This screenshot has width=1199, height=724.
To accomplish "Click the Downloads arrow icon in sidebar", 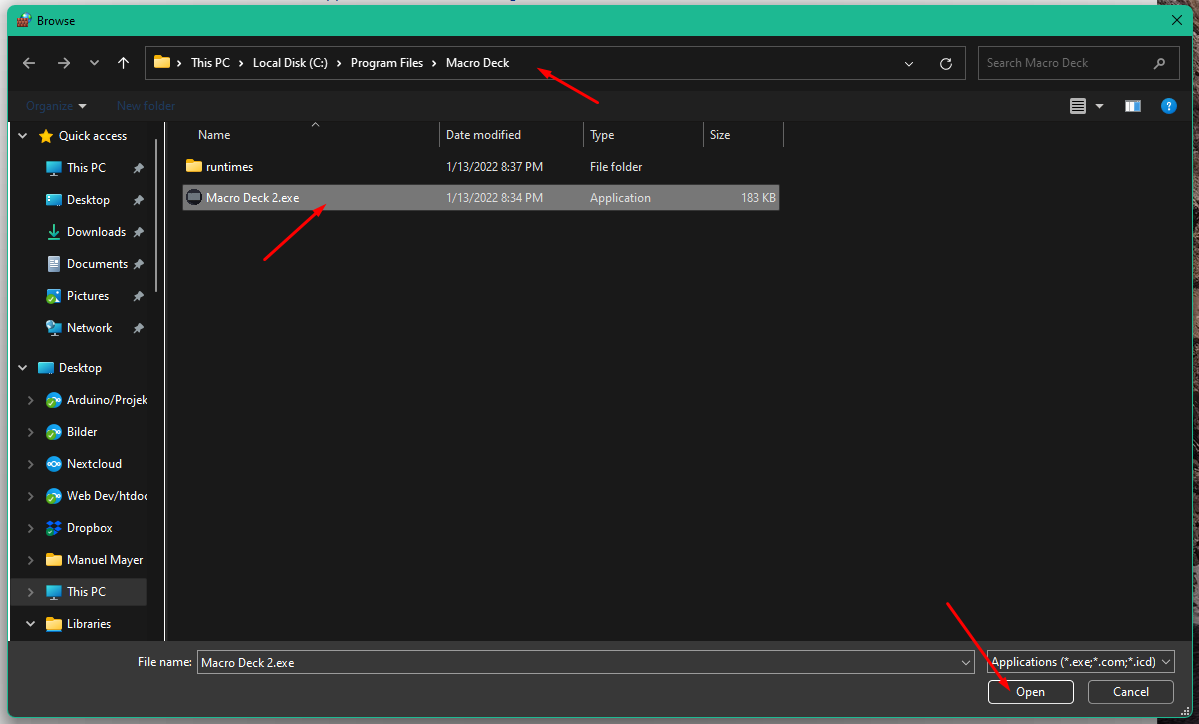I will tap(54, 232).
